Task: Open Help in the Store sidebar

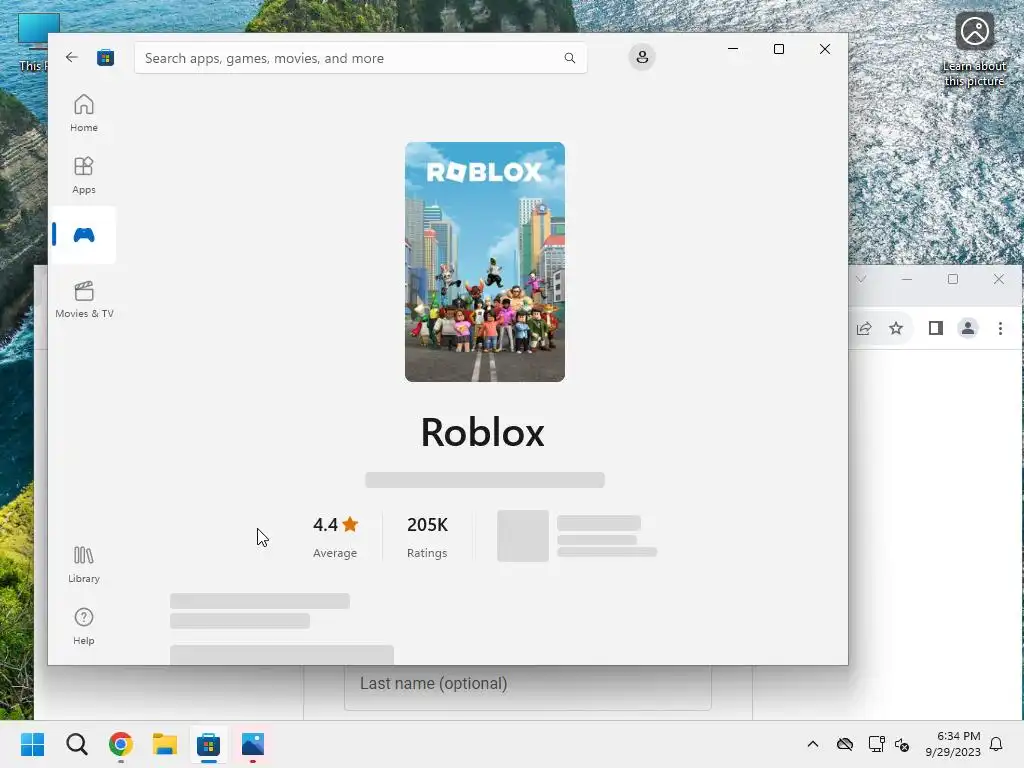Action: (x=84, y=626)
